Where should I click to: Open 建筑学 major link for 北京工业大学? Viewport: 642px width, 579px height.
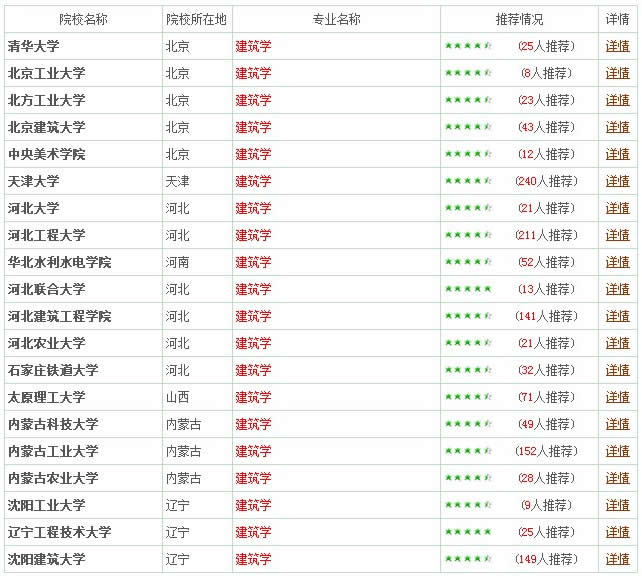(x=253, y=73)
